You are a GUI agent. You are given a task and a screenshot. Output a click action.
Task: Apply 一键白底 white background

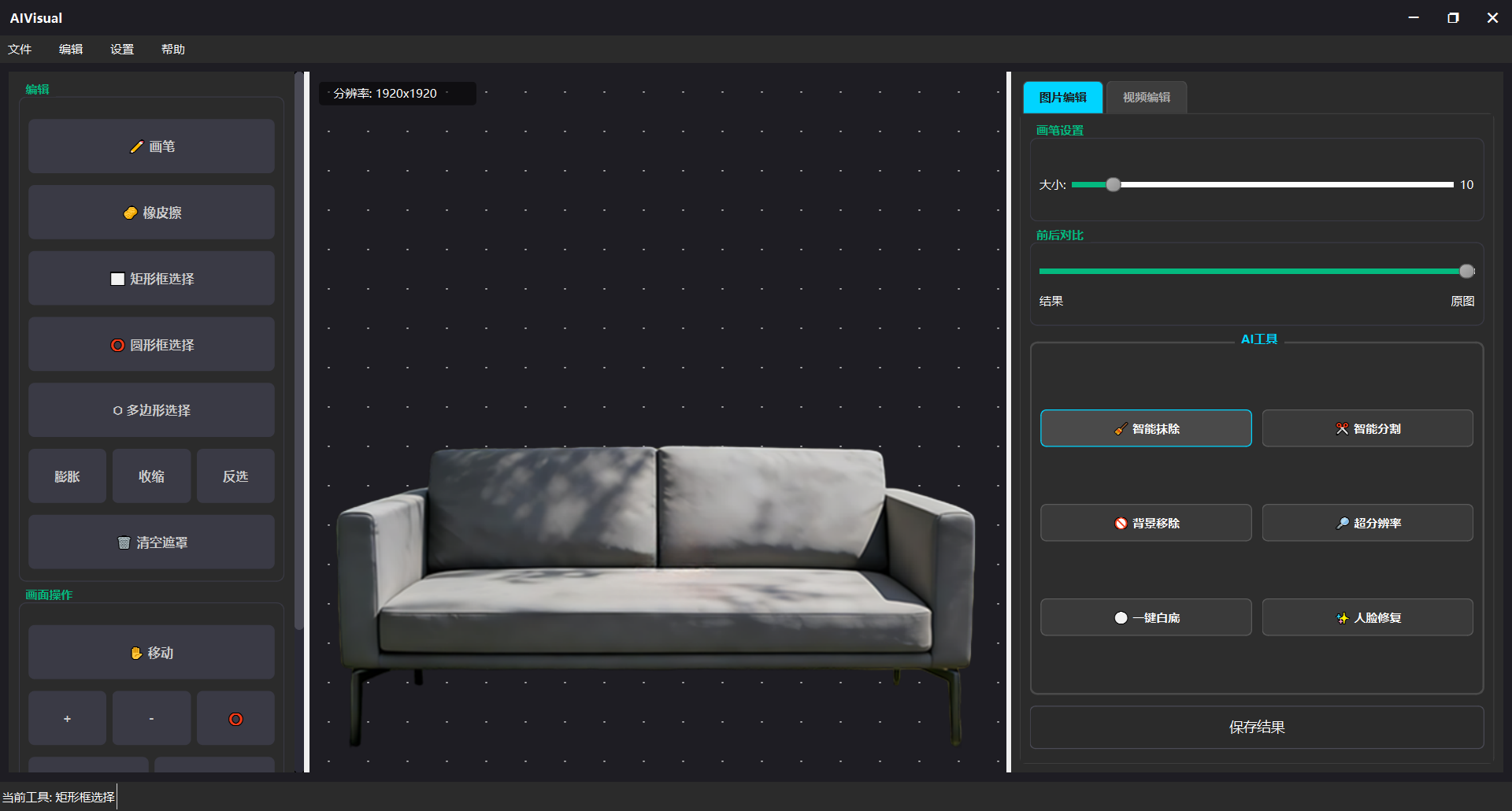[1145, 617]
